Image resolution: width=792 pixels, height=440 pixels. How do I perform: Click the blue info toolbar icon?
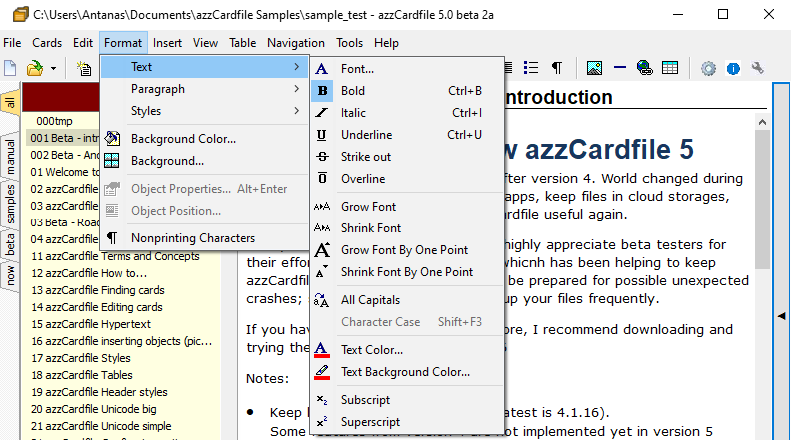tap(733, 68)
